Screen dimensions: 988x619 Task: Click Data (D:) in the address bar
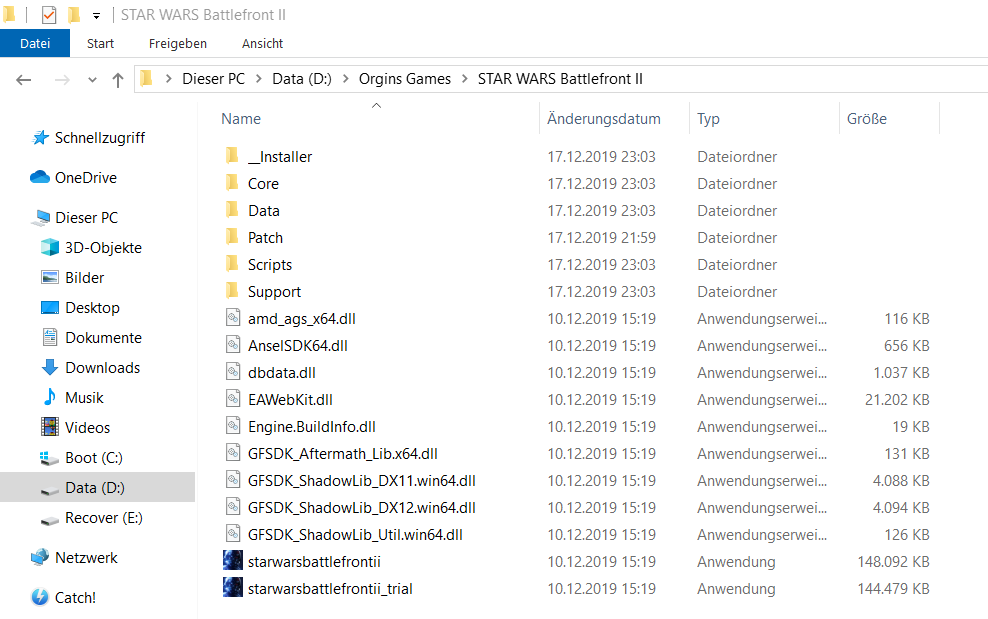pyautogui.click(x=302, y=79)
